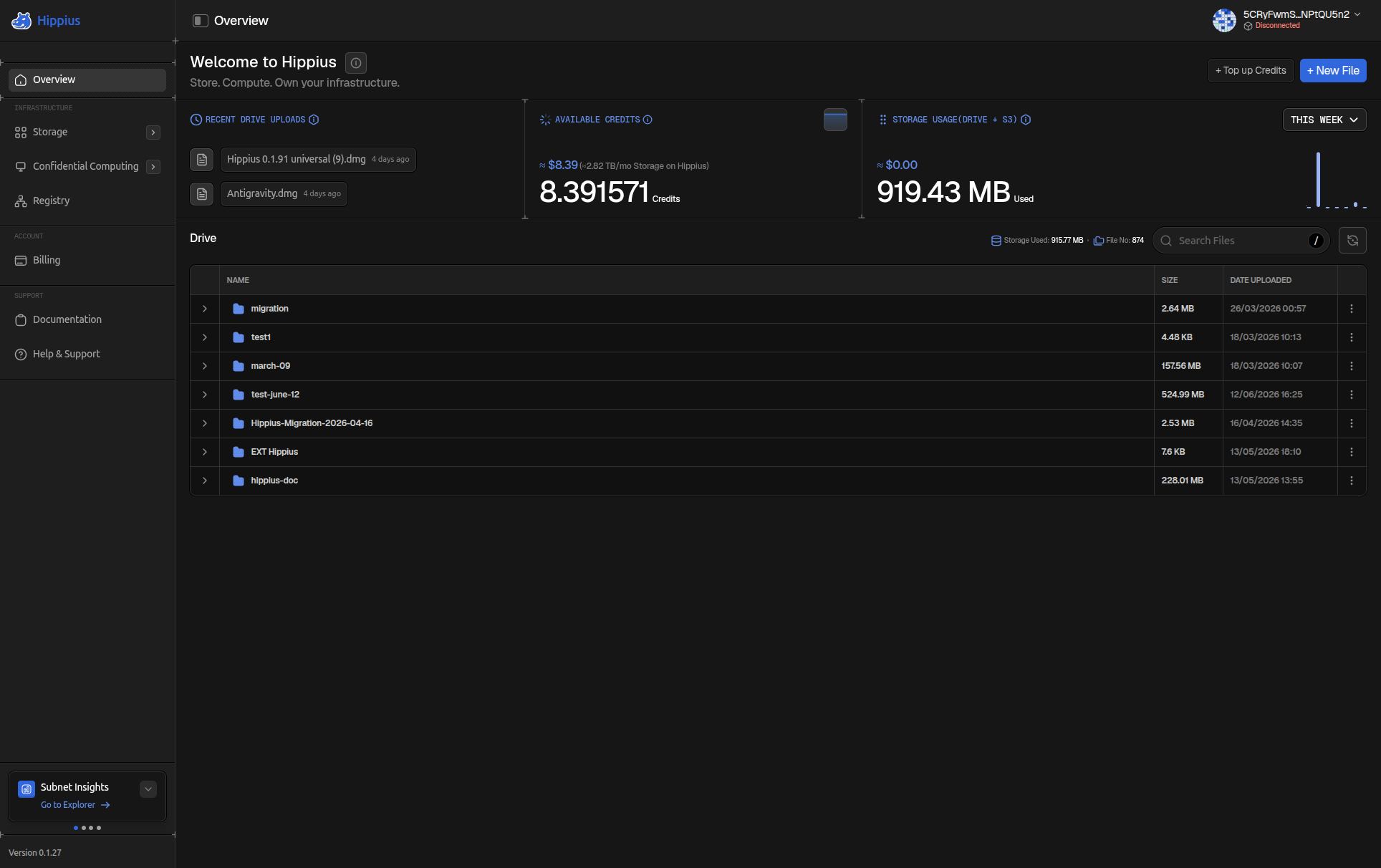Open the Welcome to Hippius info icon
Screen dimensions: 1381x868
click(x=356, y=63)
